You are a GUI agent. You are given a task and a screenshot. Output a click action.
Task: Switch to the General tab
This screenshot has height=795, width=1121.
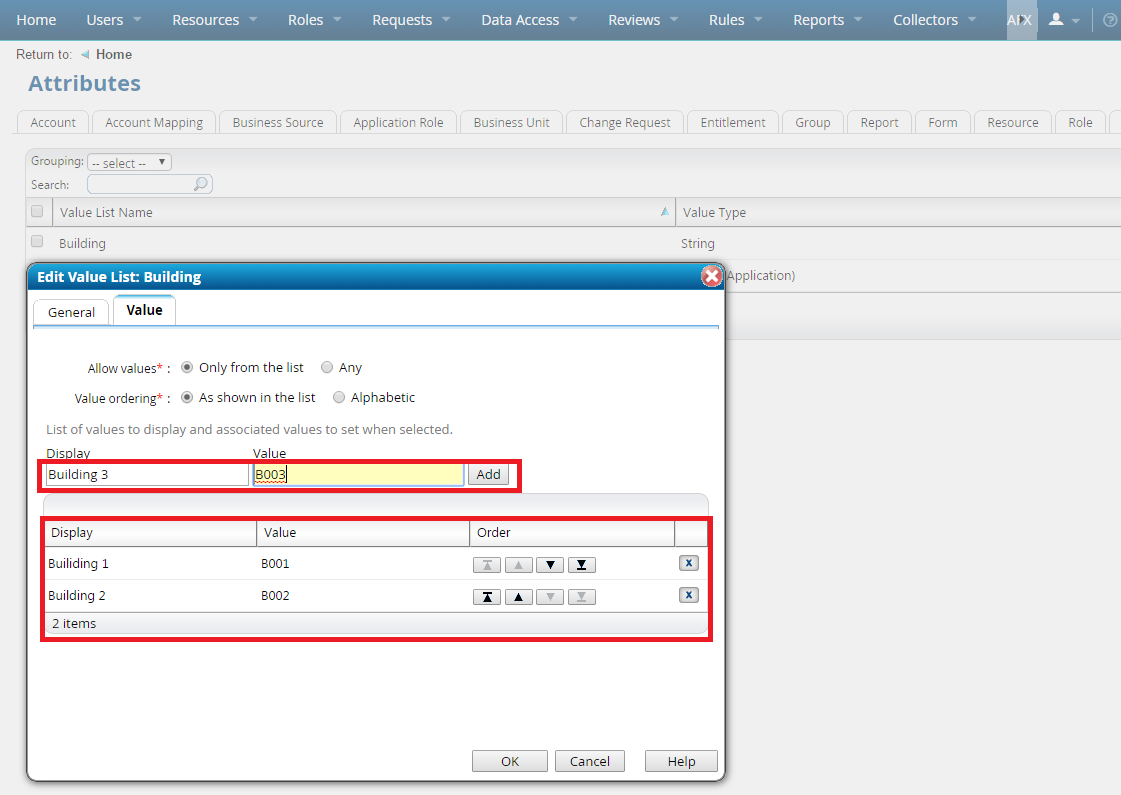pyautogui.click(x=71, y=312)
